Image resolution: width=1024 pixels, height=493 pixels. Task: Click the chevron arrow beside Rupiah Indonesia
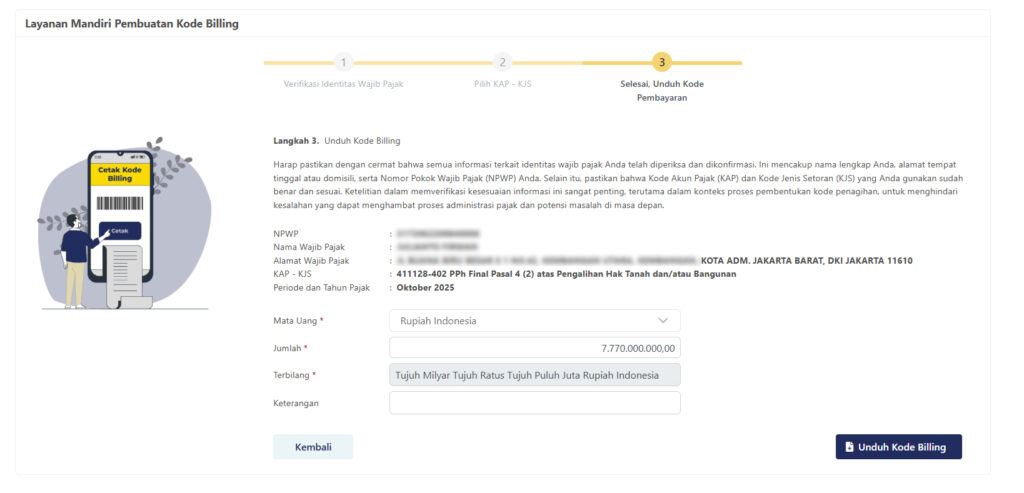663,321
